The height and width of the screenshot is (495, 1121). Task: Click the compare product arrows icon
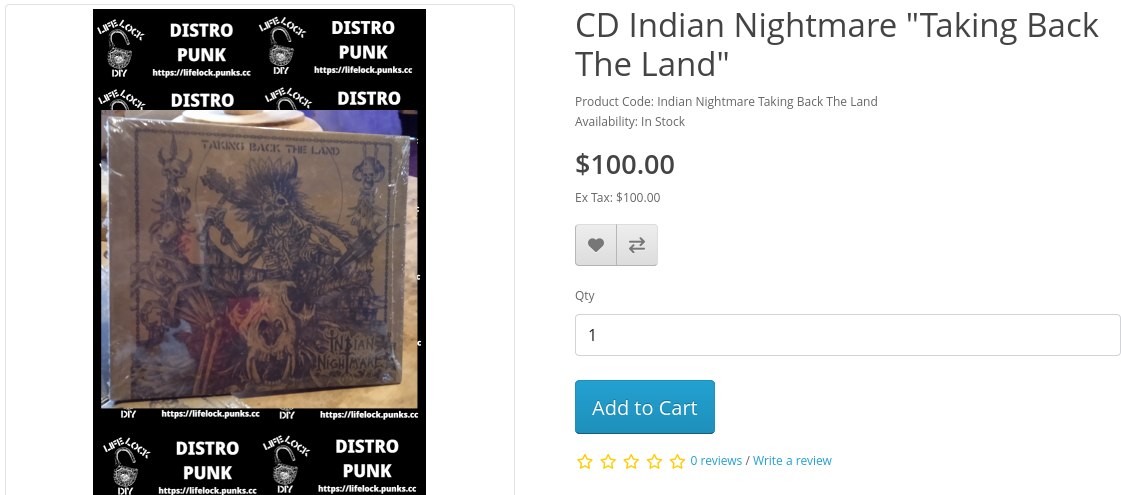pyautogui.click(x=636, y=245)
